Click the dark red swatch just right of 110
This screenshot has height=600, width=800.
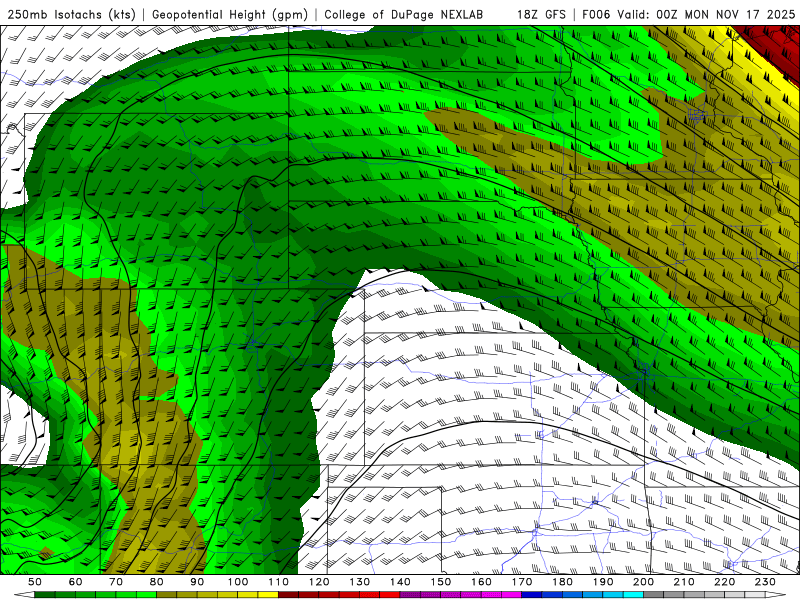pyautogui.click(x=288, y=595)
